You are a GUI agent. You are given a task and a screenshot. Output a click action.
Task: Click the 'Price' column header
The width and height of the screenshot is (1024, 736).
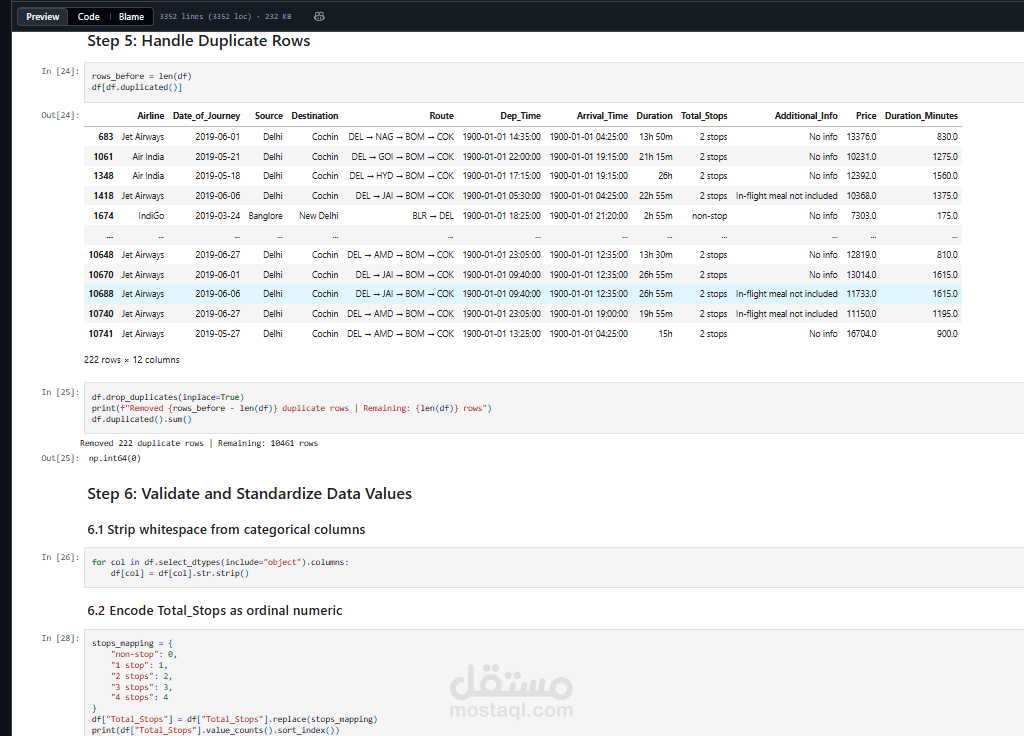point(866,116)
